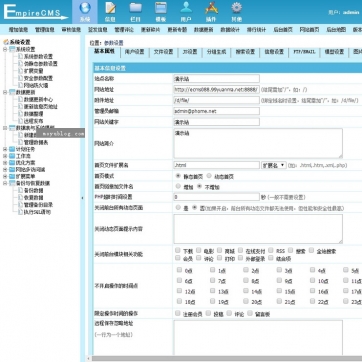Open 数据更新中心 in the sidebar tree
362x362 pixels.
(x=38, y=99)
